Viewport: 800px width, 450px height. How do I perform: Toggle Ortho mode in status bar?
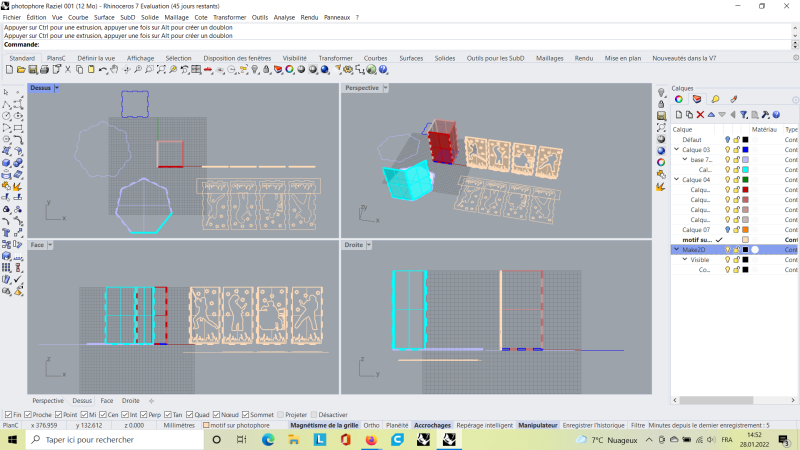pos(371,425)
